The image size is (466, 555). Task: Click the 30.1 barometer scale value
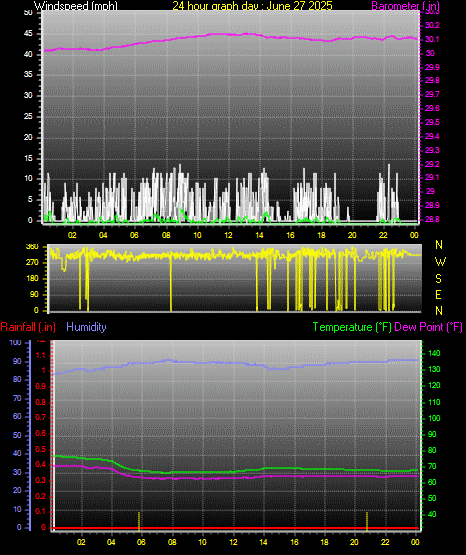point(432,39)
